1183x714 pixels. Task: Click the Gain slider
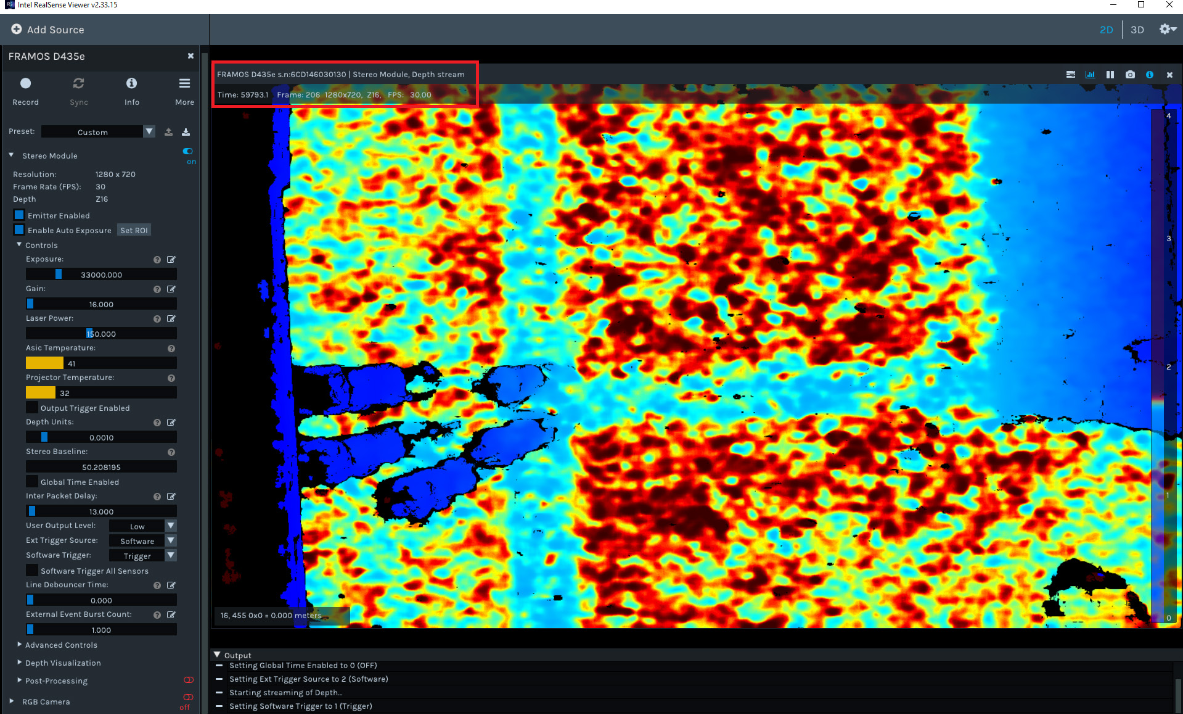point(101,303)
